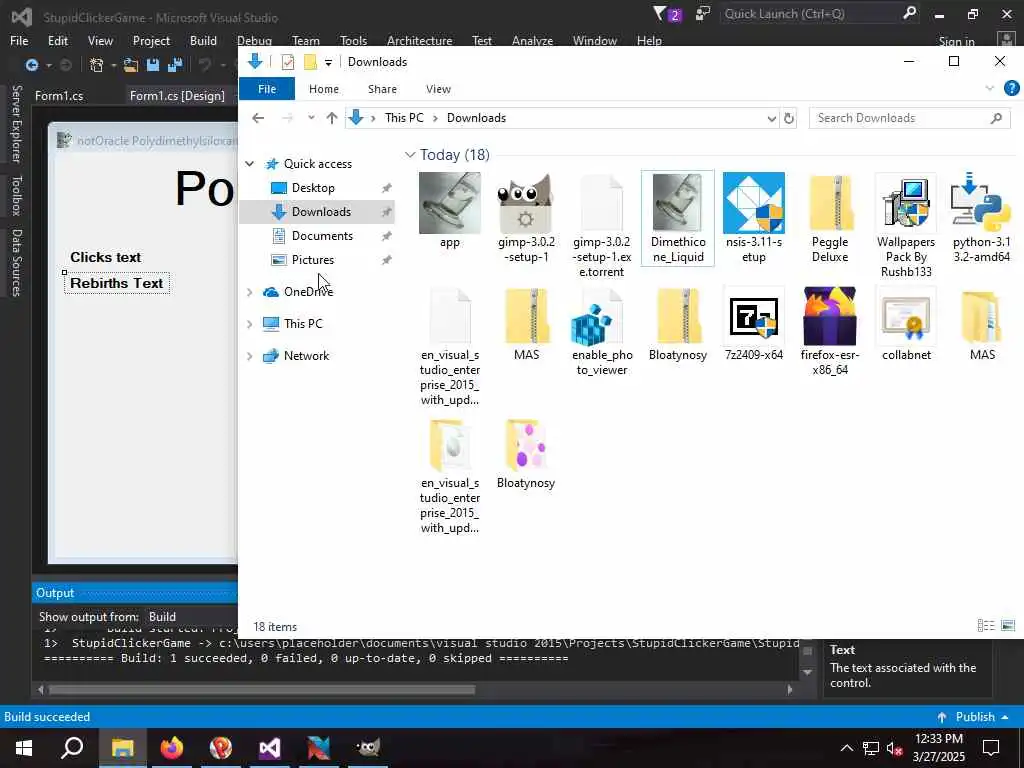Select Rebirths Text label in designer
1024x768 pixels.
coord(117,283)
